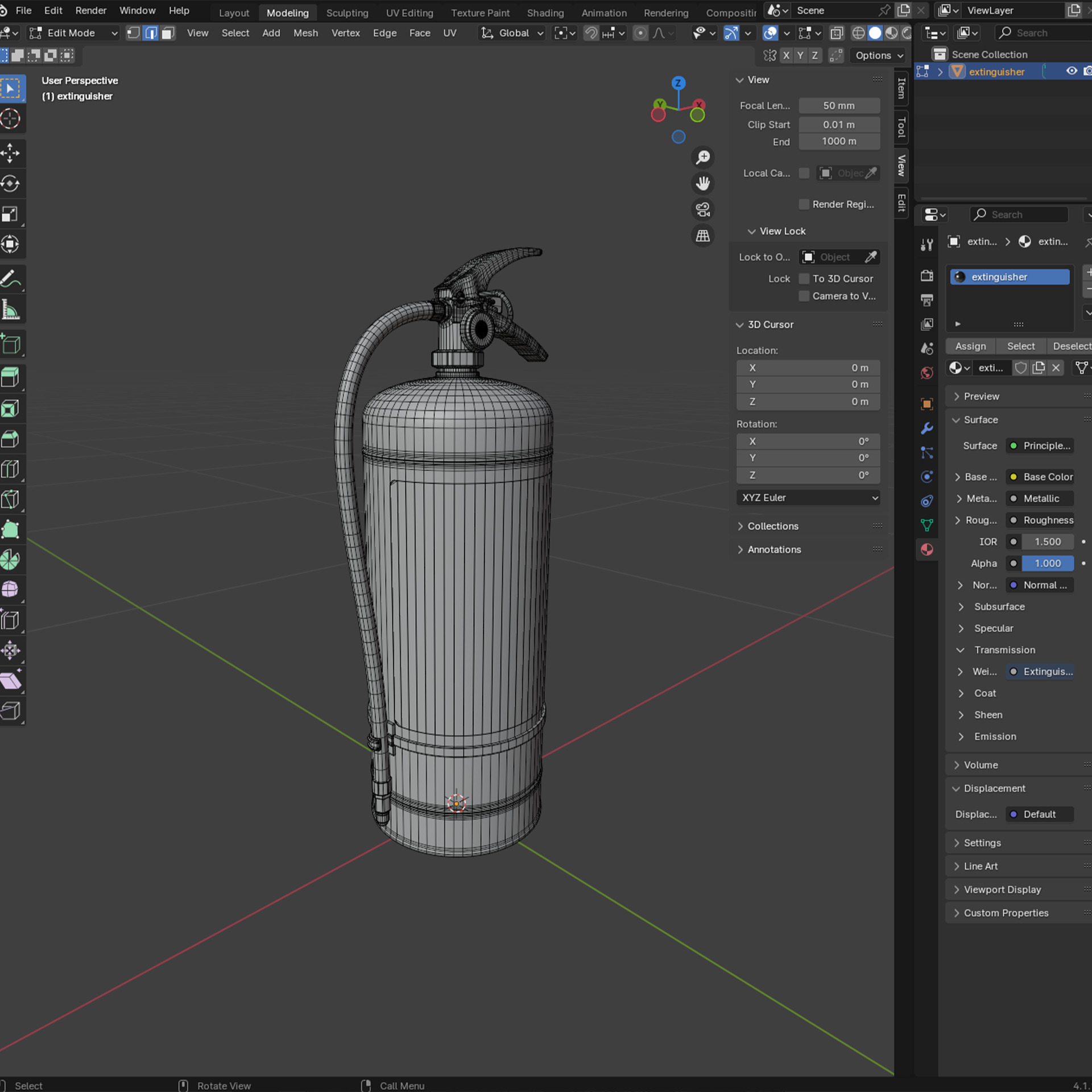Toggle camera view icon in viewport
The width and height of the screenshot is (1092, 1092).
(x=703, y=209)
